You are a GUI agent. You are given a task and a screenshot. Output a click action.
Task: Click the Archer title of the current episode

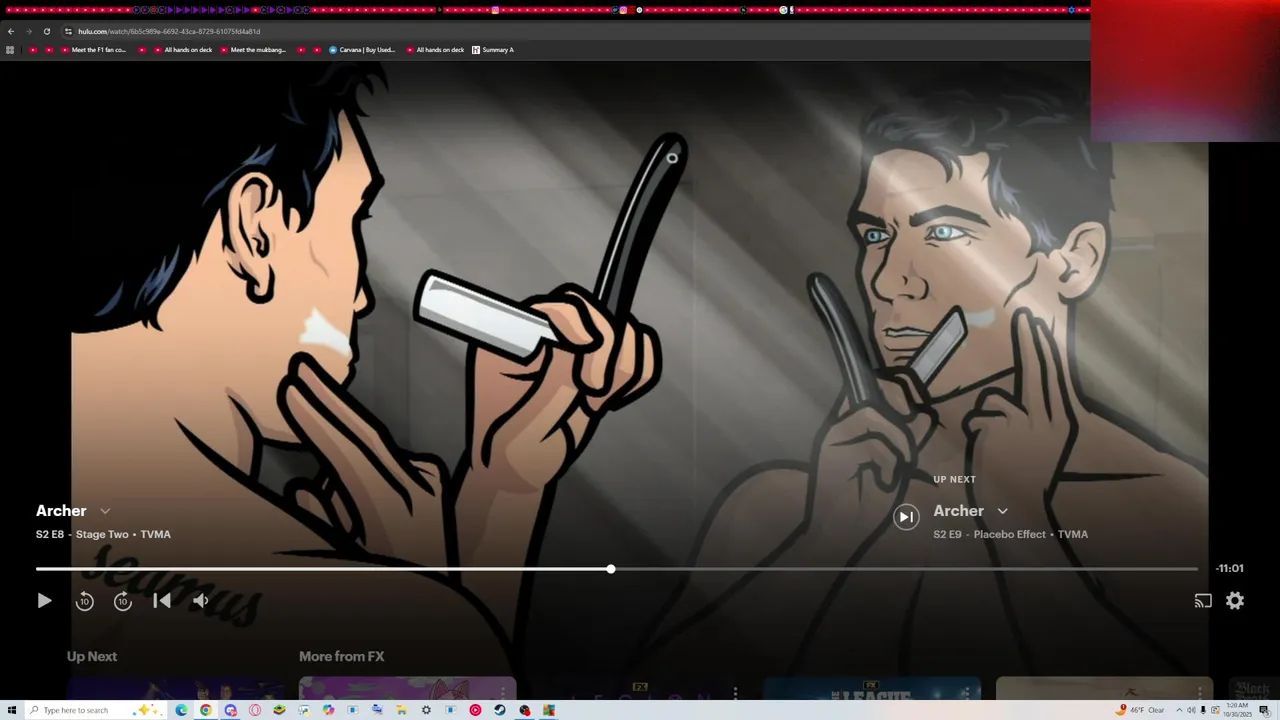pos(61,511)
